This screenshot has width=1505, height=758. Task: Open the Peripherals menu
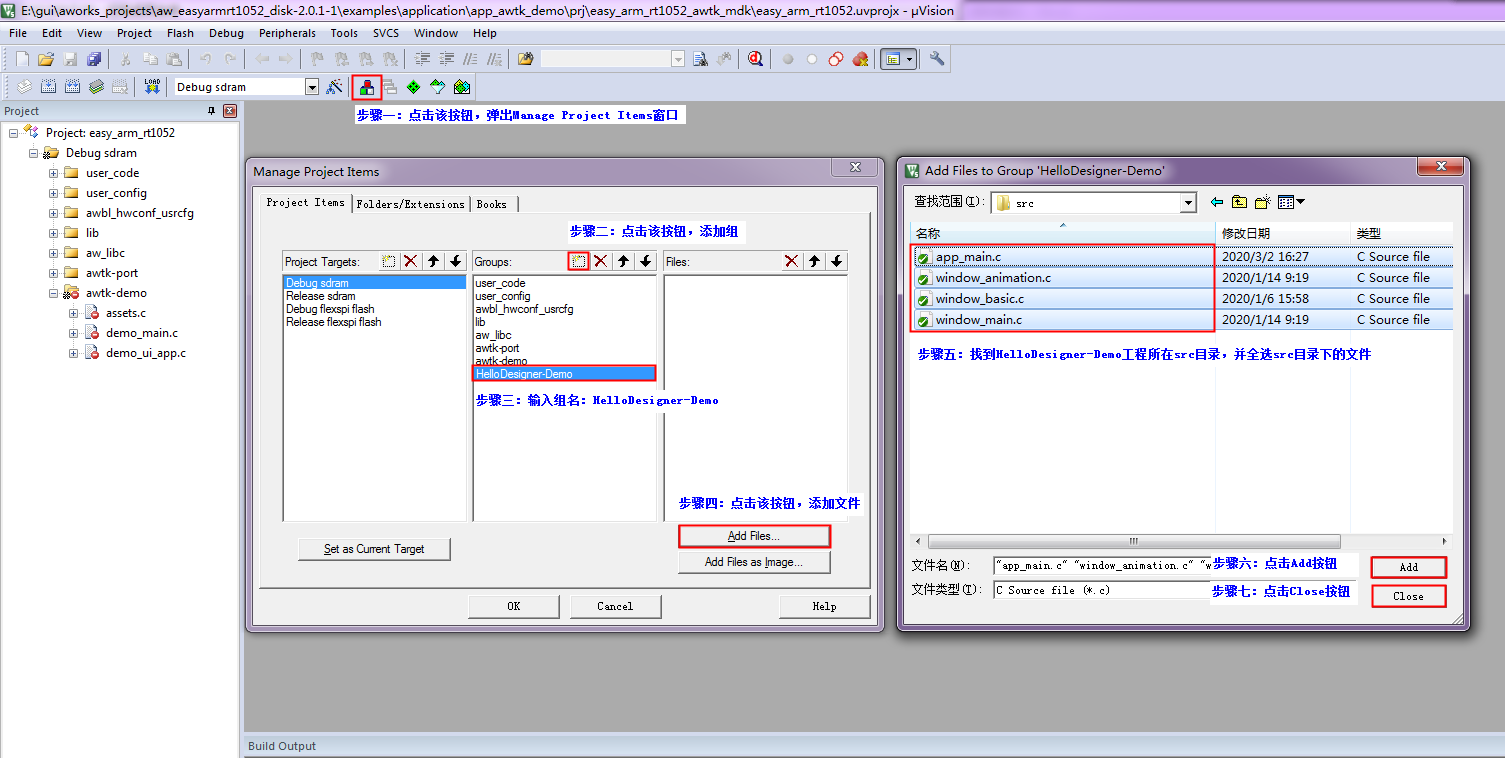[287, 33]
